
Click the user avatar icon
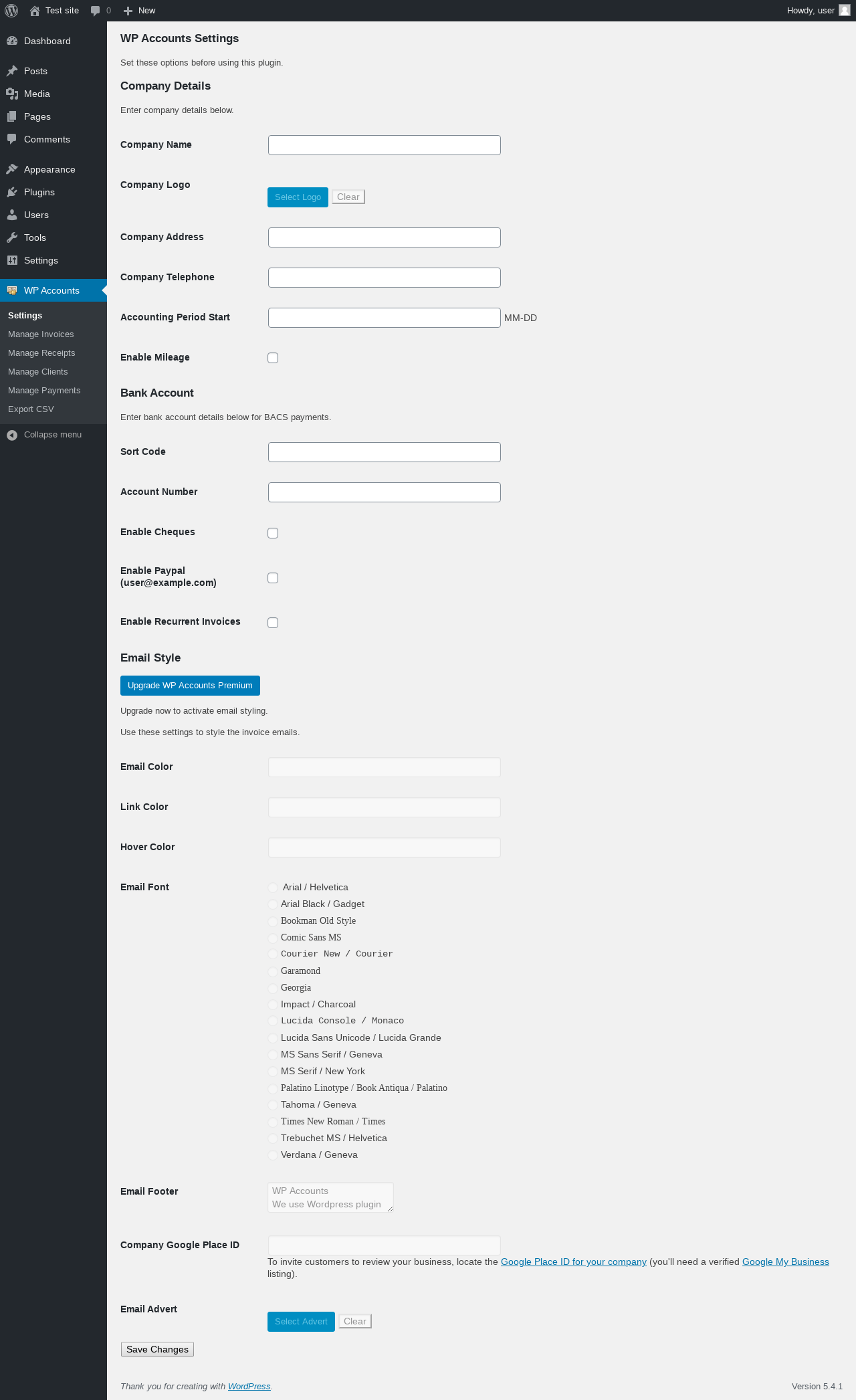pyautogui.click(x=844, y=10)
